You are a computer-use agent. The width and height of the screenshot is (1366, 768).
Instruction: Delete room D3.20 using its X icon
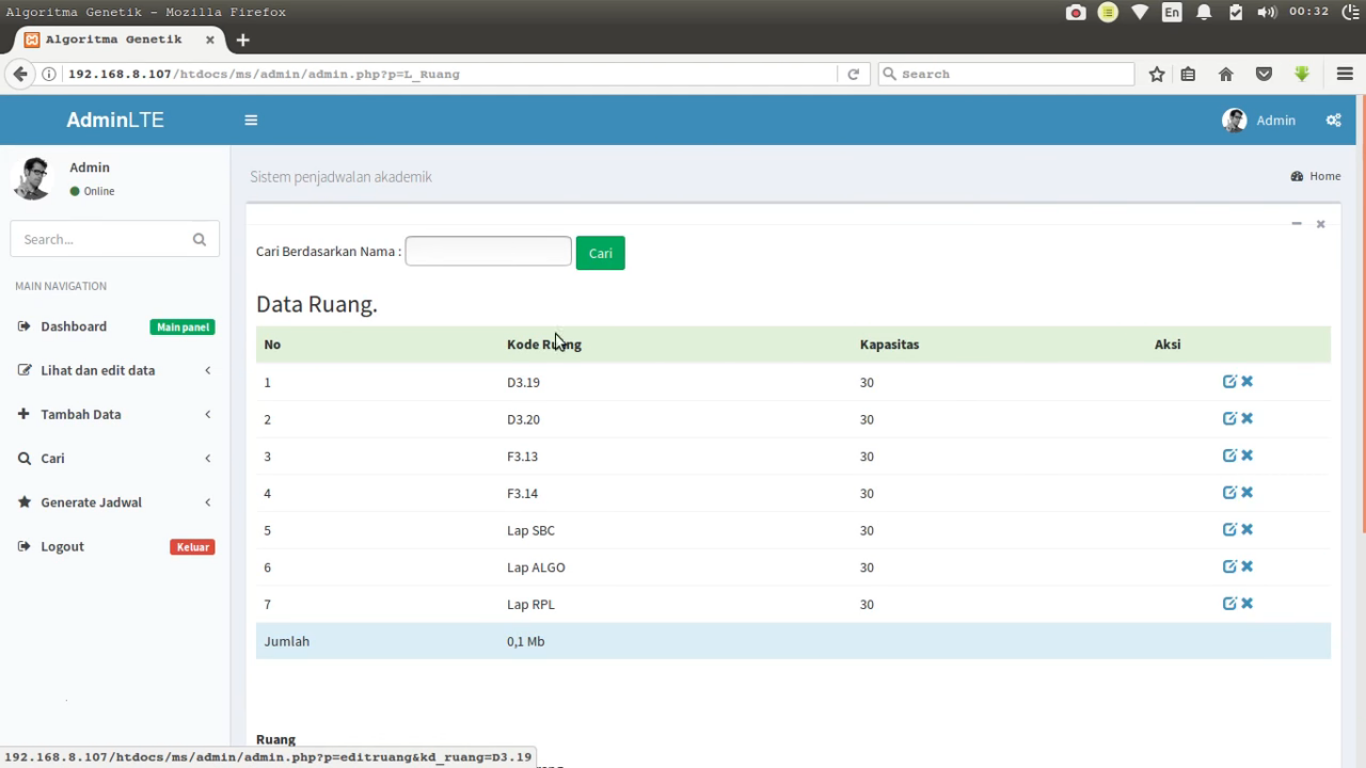coord(1247,418)
